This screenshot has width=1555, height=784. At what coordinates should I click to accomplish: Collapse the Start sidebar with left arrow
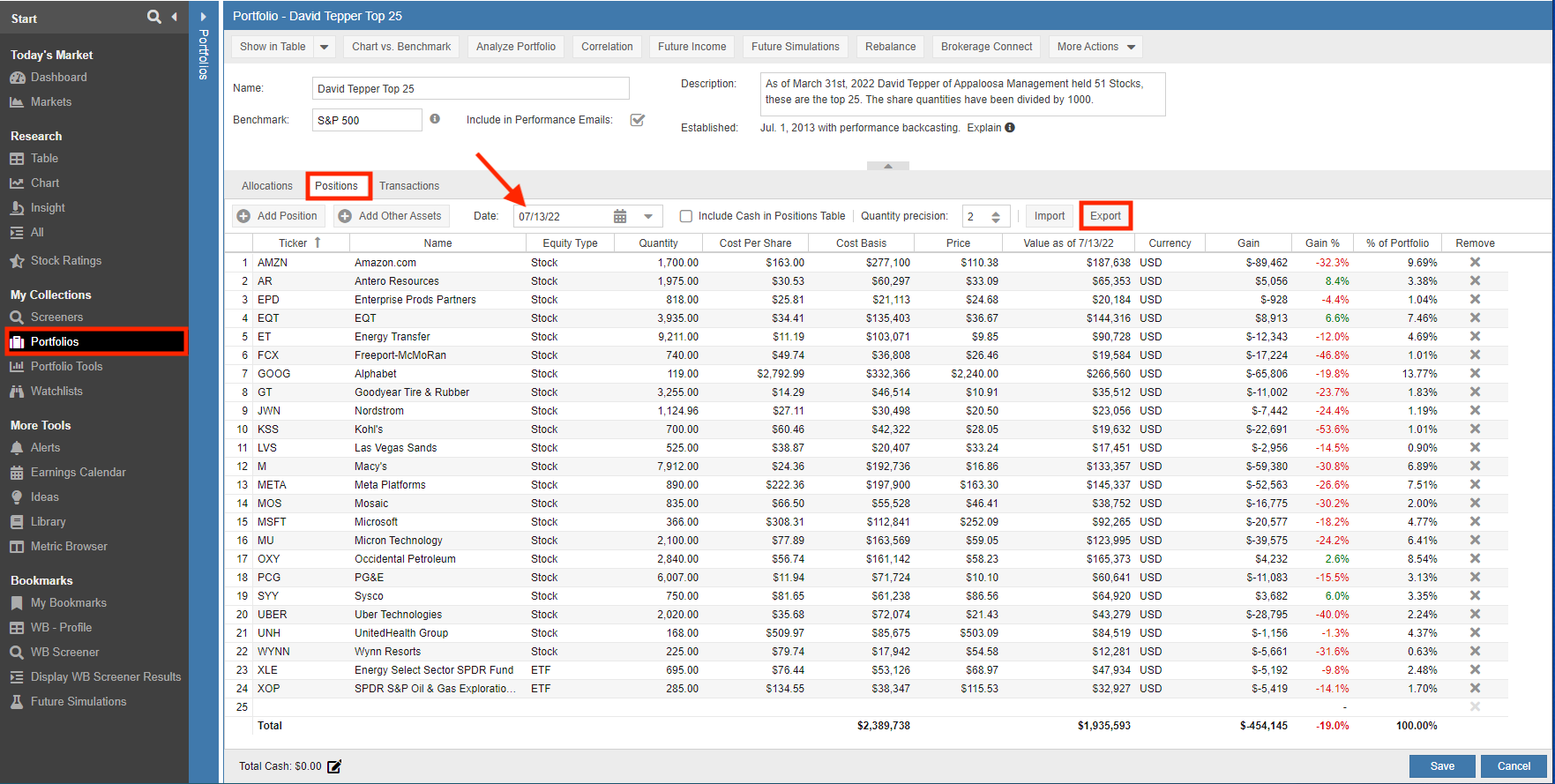tap(174, 17)
